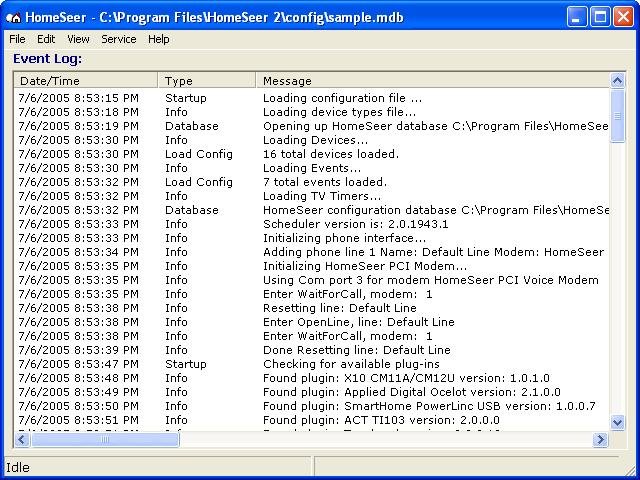Open the Edit menu
The width and height of the screenshot is (640, 480).
(x=46, y=39)
